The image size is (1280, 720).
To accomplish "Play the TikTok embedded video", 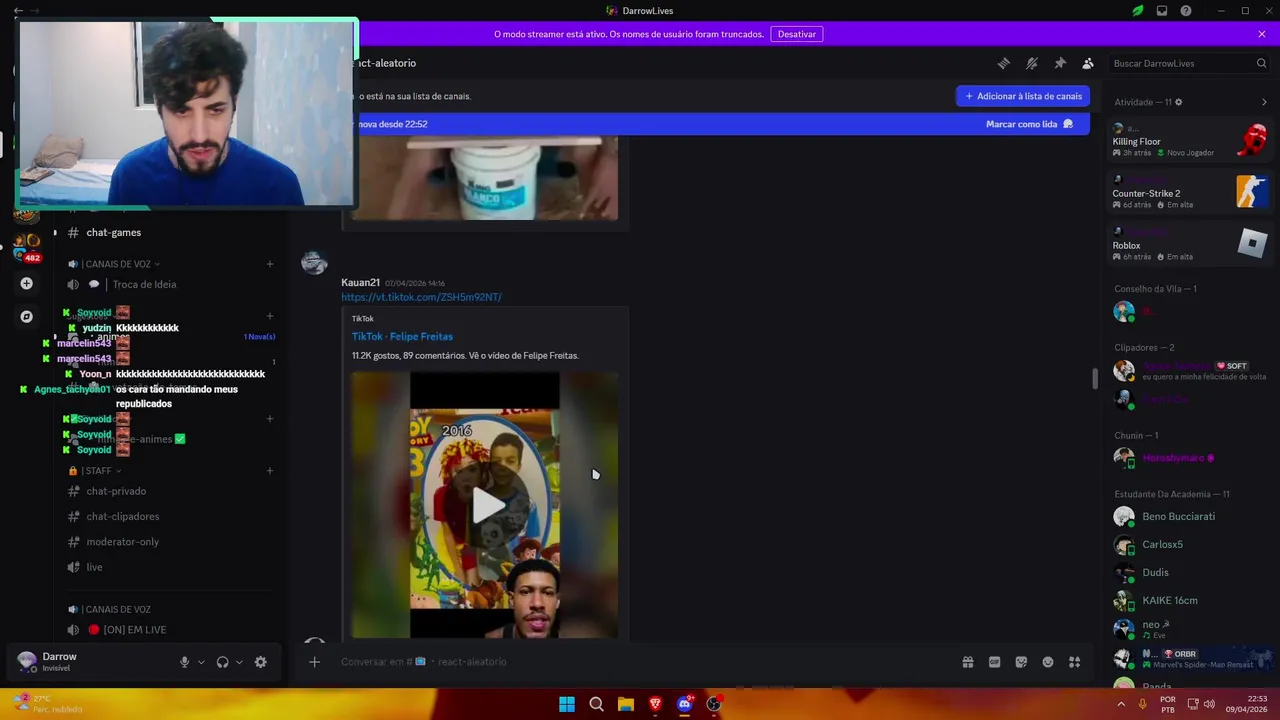I will (x=488, y=505).
